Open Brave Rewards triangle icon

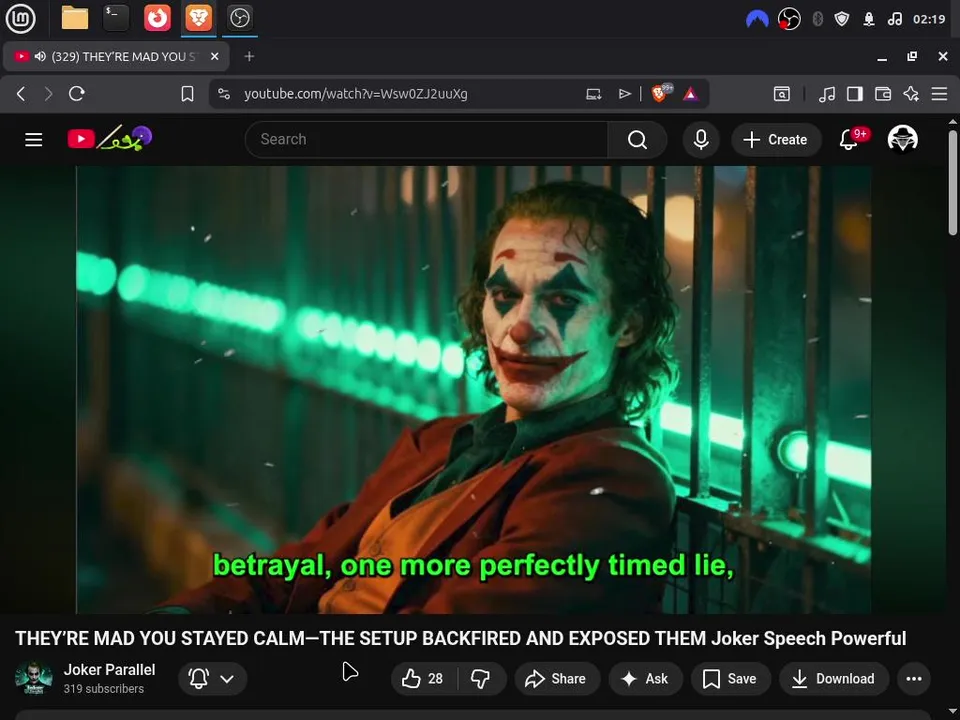[691, 94]
